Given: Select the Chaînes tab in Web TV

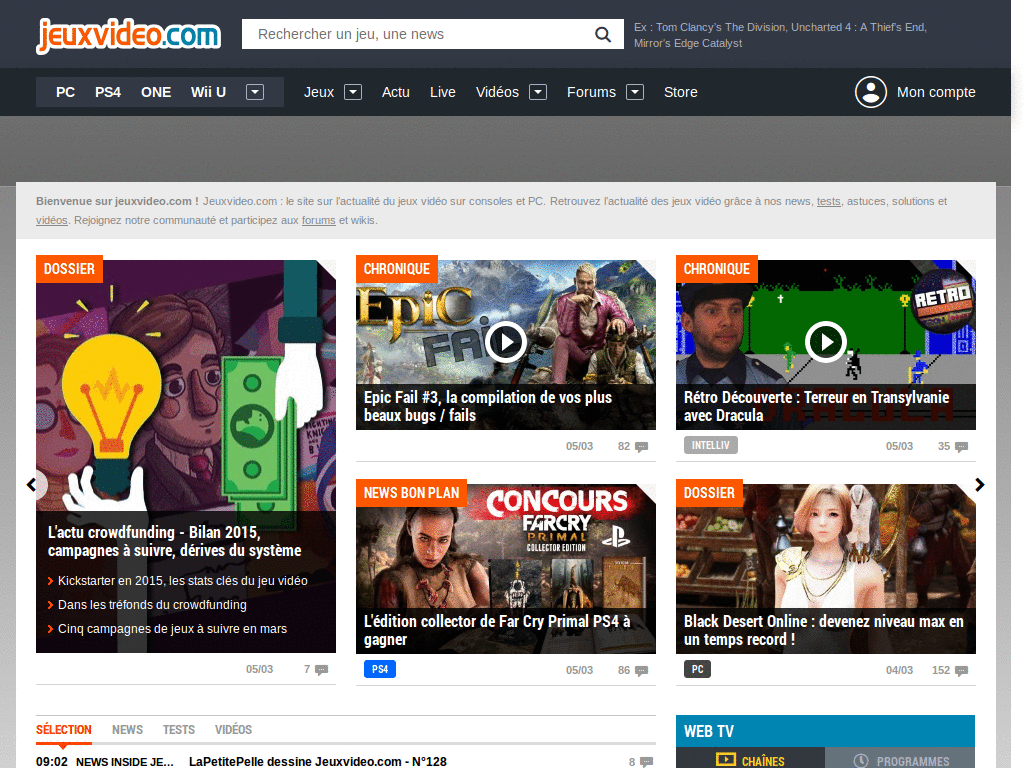Looking at the screenshot, I should point(750,760).
